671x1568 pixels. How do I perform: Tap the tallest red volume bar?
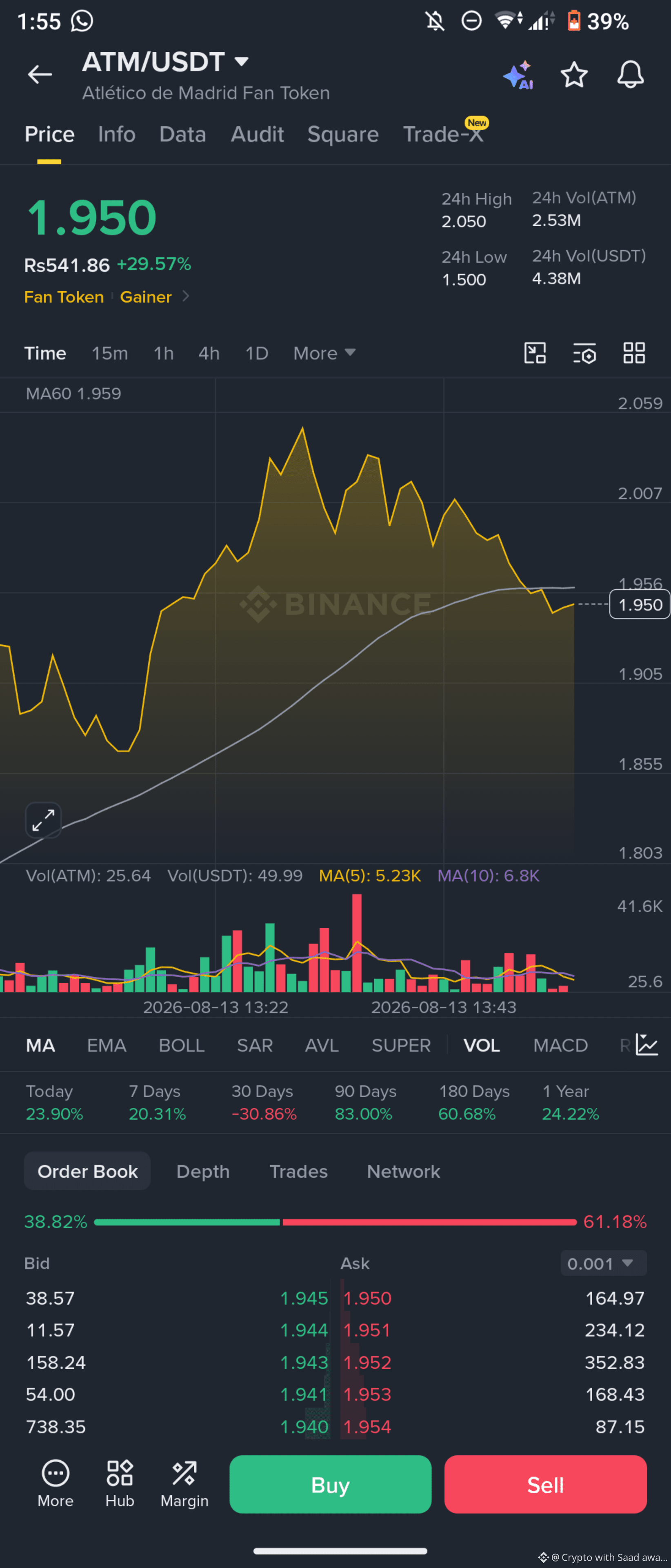pos(356,943)
